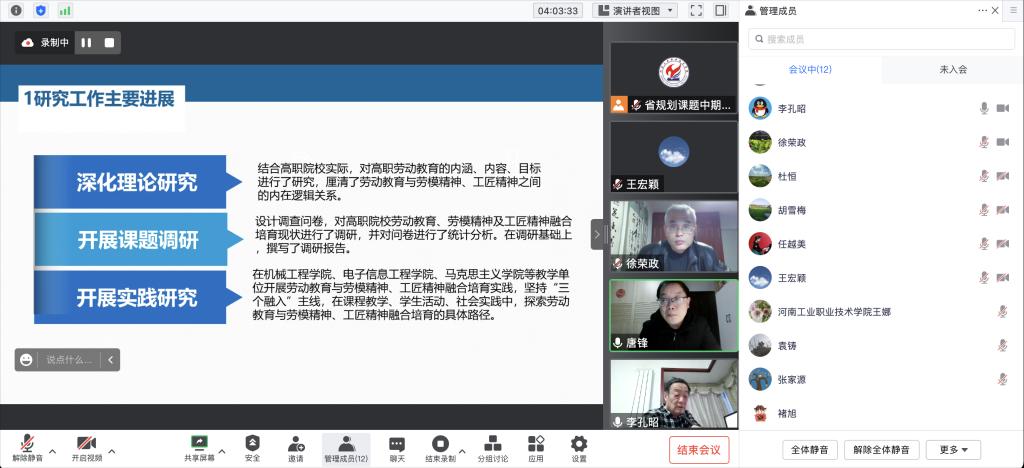Toggle microphone for participant 杜恒
1024x468 pixels.
tap(984, 175)
